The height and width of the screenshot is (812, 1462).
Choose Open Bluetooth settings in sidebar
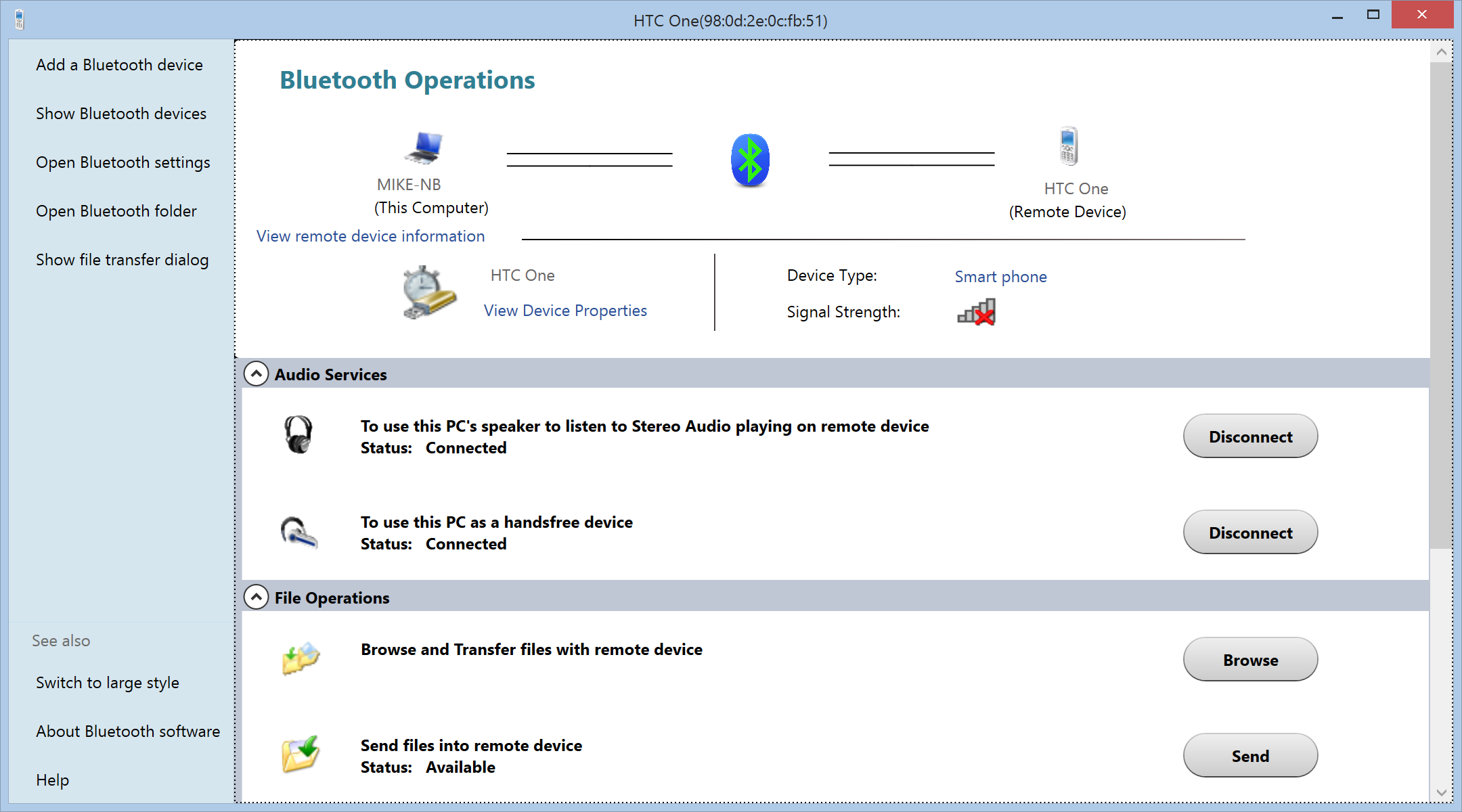click(123, 162)
